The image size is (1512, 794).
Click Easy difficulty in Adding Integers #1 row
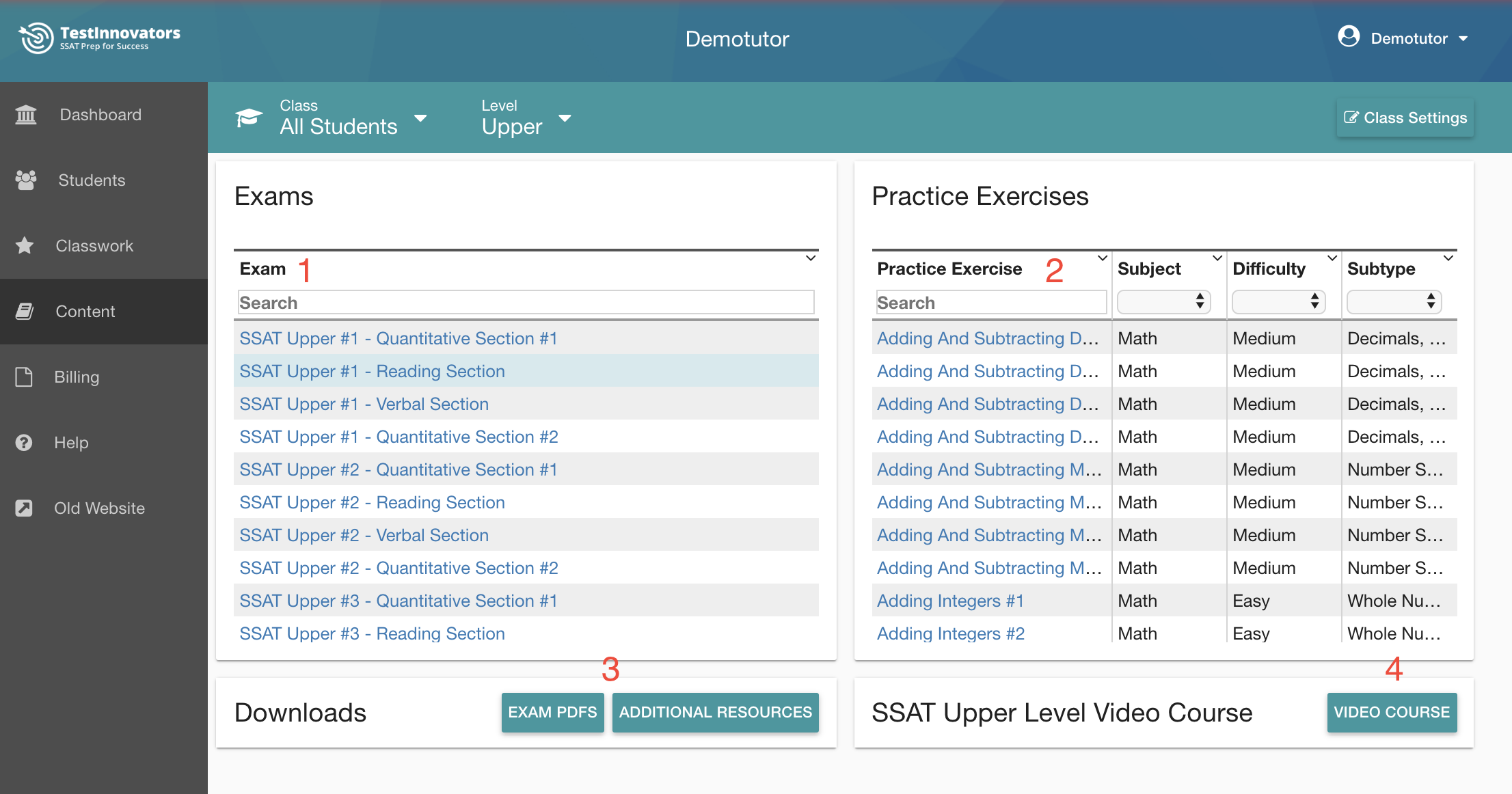point(1251,601)
